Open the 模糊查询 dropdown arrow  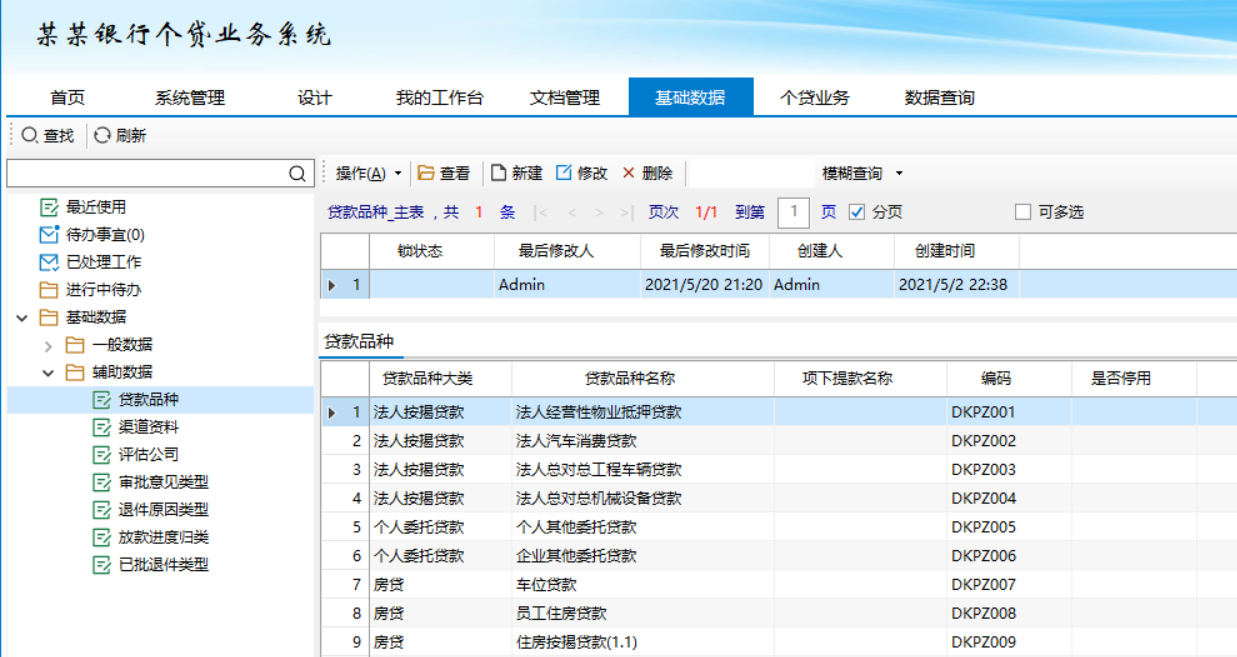point(899,173)
